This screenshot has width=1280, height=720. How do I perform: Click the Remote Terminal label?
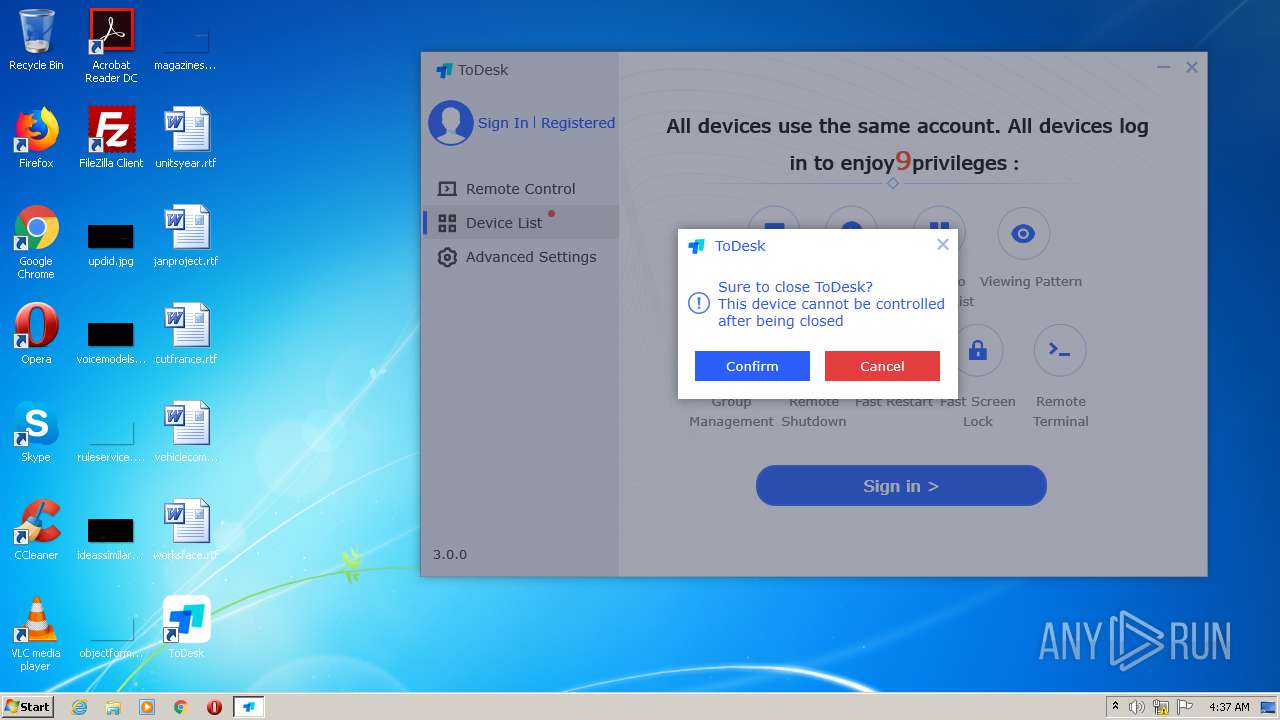1060,411
